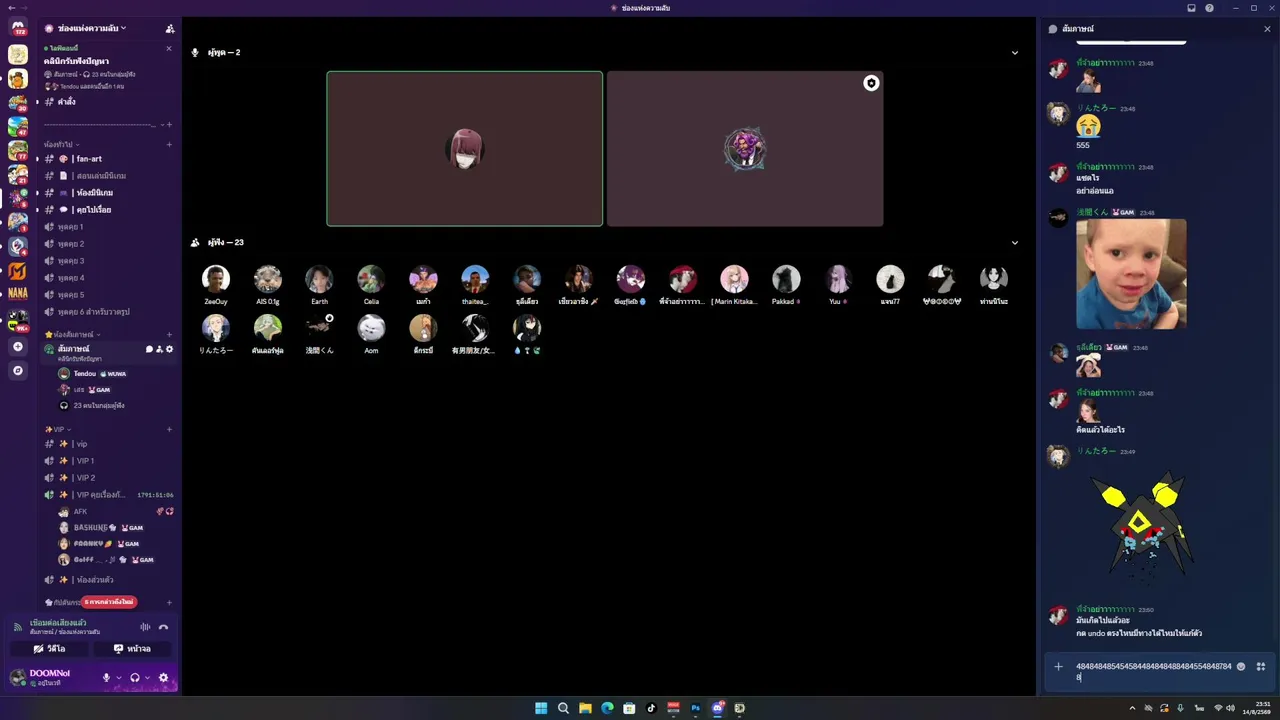
Task: Click the เชื่อมต่อเสียงแล้ว voice connected status
Action: click(58, 623)
